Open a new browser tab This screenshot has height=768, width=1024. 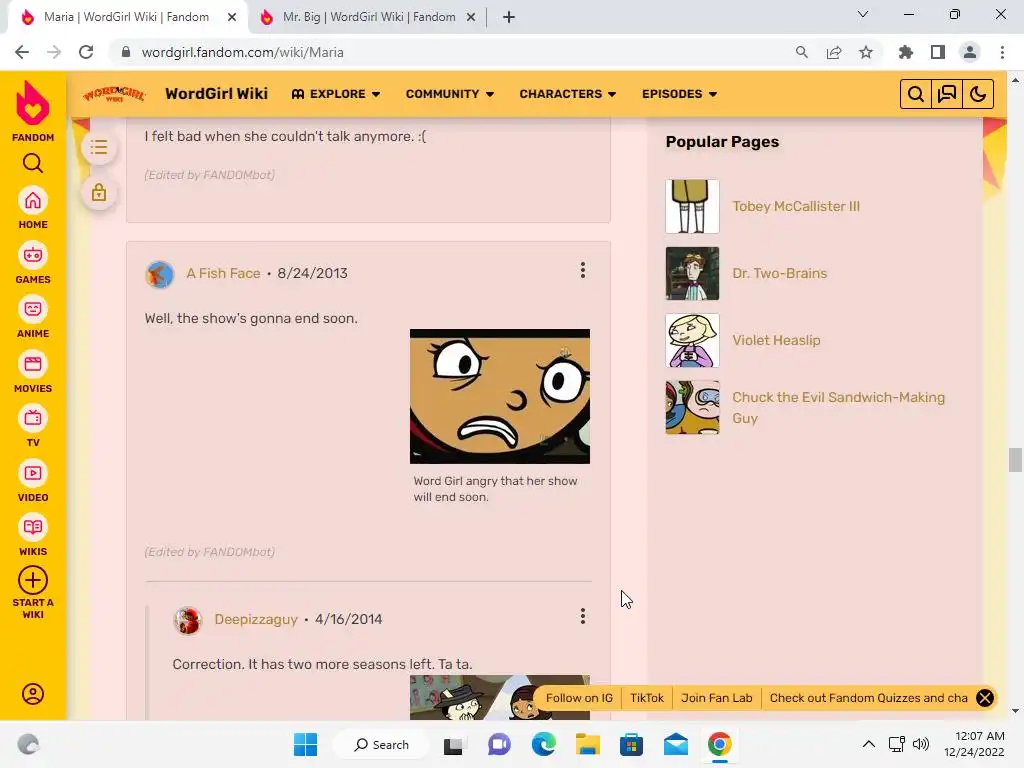(509, 17)
